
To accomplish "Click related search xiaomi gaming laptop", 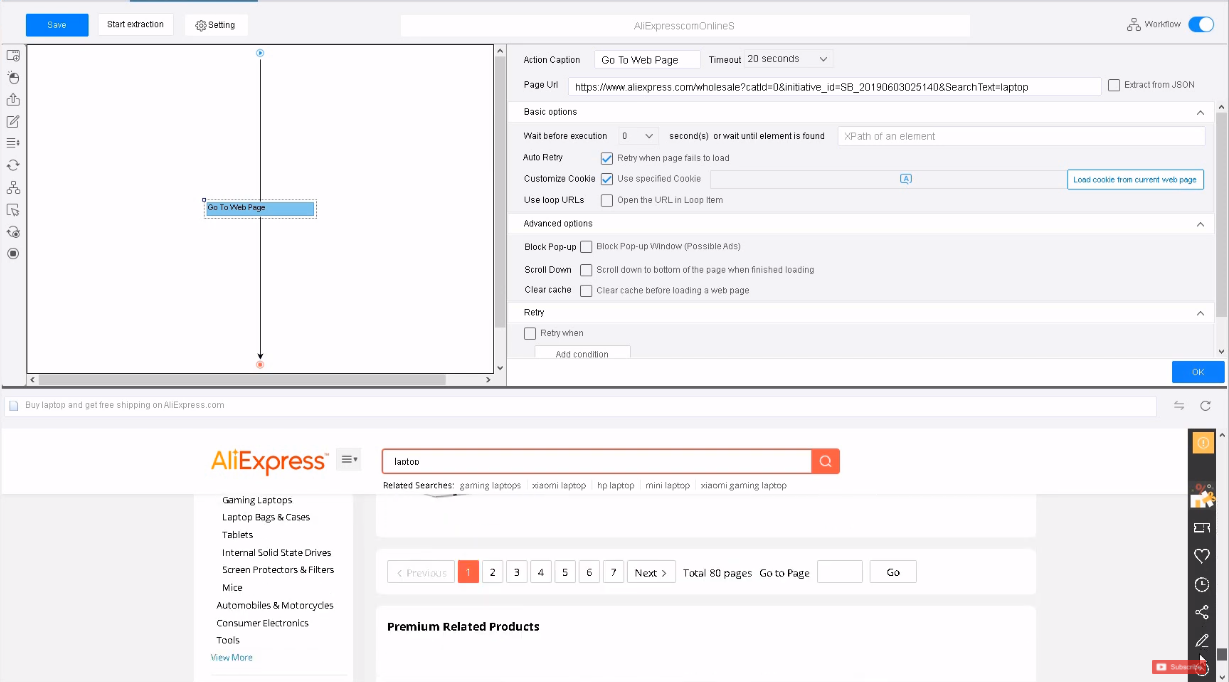I will pos(743,485).
